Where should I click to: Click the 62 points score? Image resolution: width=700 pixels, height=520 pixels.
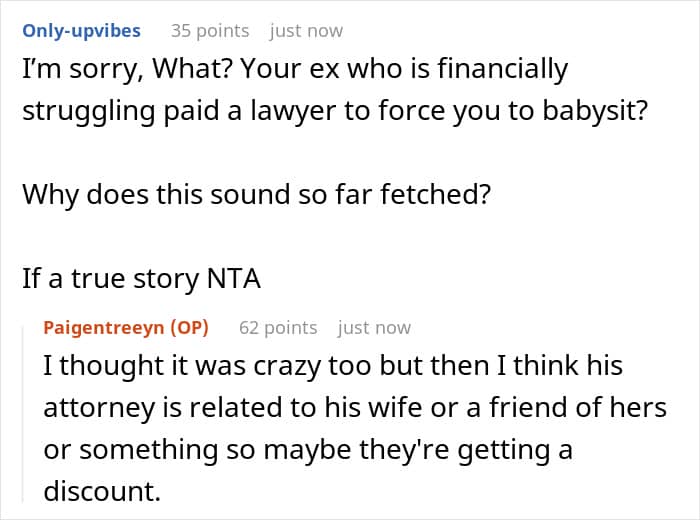coord(278,327)
